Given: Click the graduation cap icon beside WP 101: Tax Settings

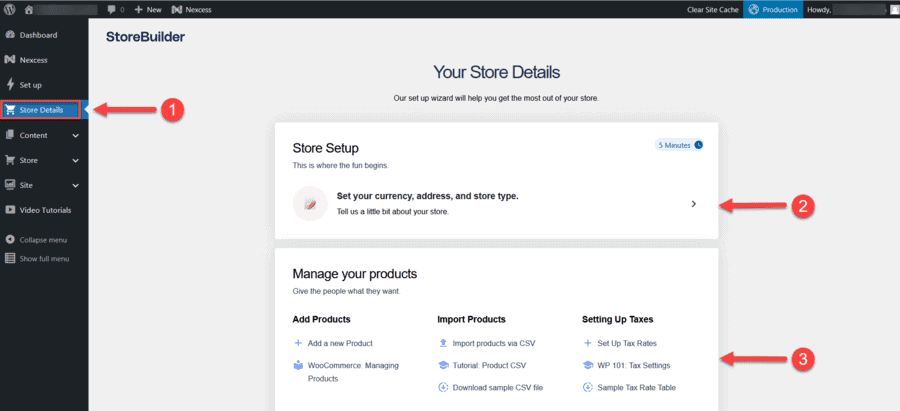Looking at the screenshot, I should [587, 365].
